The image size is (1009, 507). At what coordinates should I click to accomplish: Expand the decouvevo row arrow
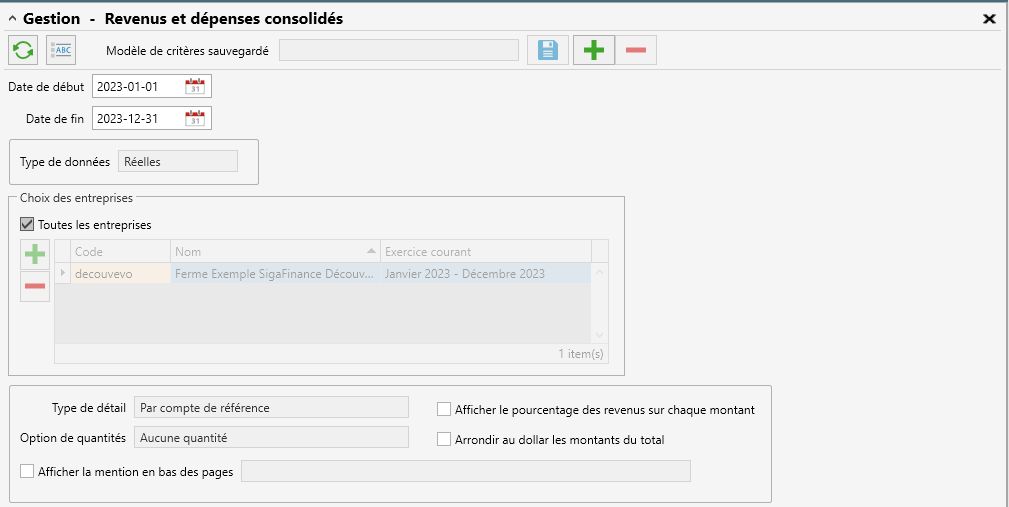(62, 273)
